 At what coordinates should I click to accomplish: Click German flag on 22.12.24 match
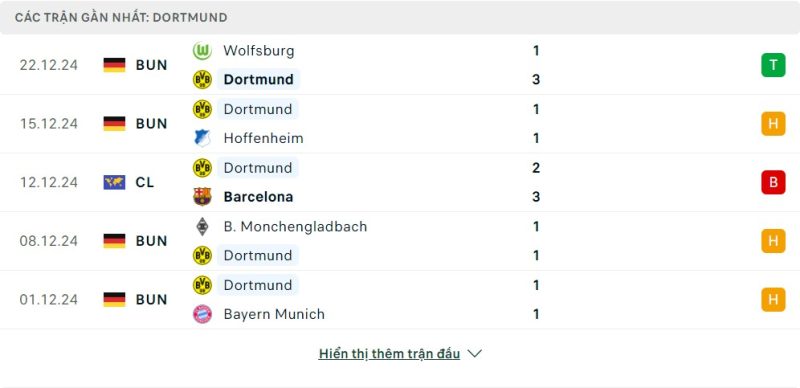114,65
